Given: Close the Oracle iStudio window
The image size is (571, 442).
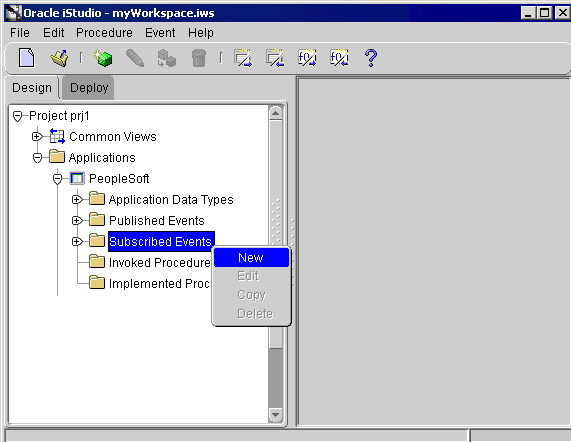Looking at the screenshot, I should point(563,13).
